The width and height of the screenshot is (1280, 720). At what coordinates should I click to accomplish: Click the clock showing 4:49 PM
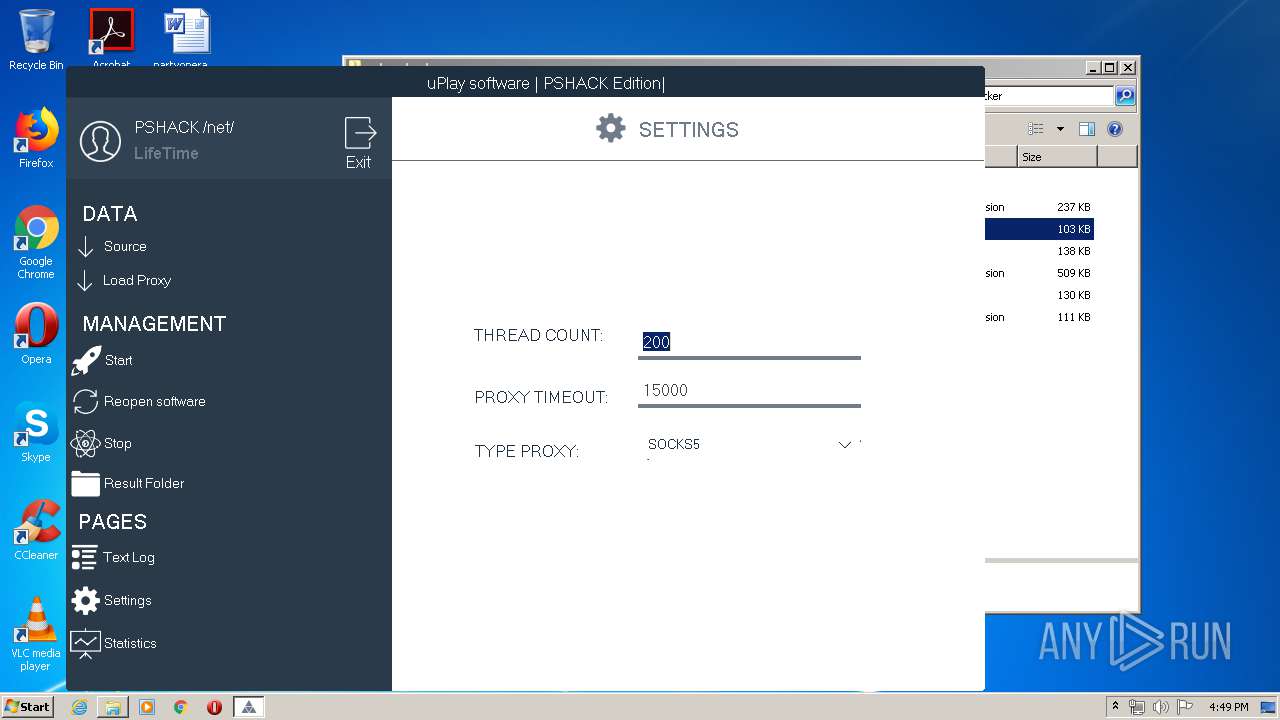(1228, 707)
